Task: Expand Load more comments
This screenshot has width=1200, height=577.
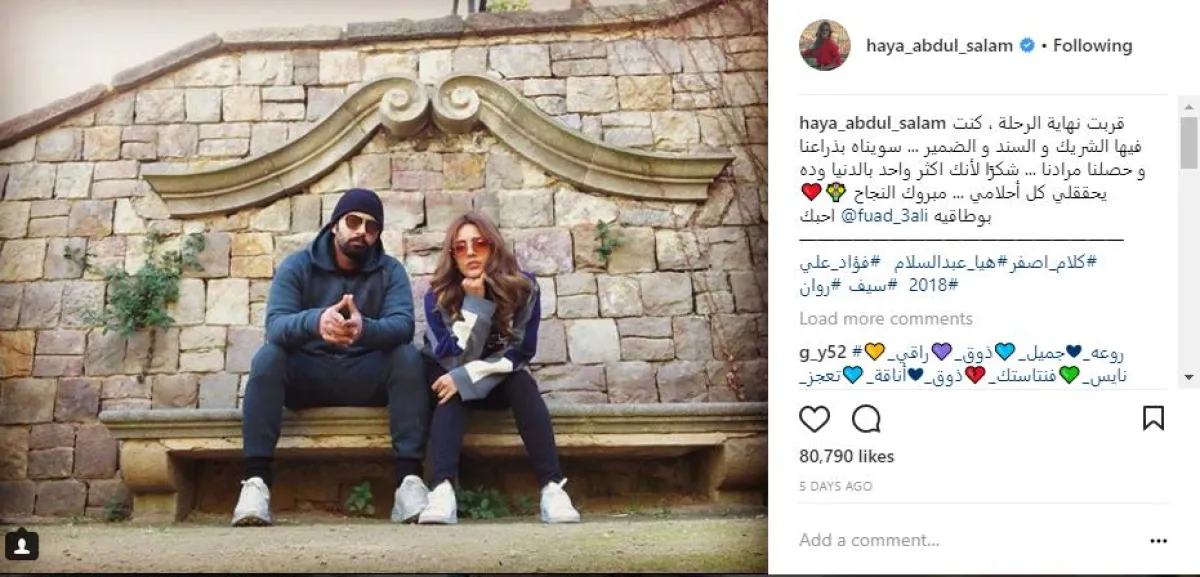Action: click(886, 319)
